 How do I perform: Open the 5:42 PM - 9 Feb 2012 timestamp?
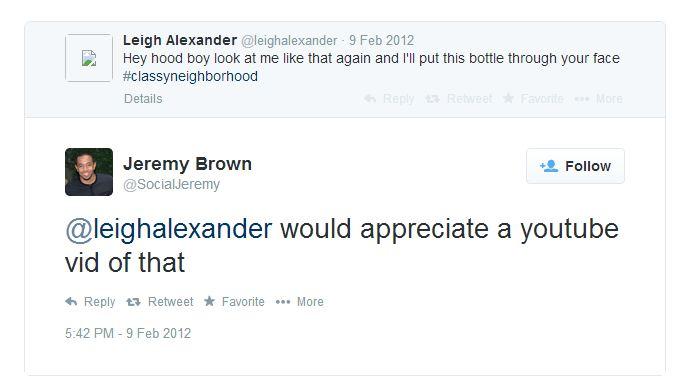[128, 333]
